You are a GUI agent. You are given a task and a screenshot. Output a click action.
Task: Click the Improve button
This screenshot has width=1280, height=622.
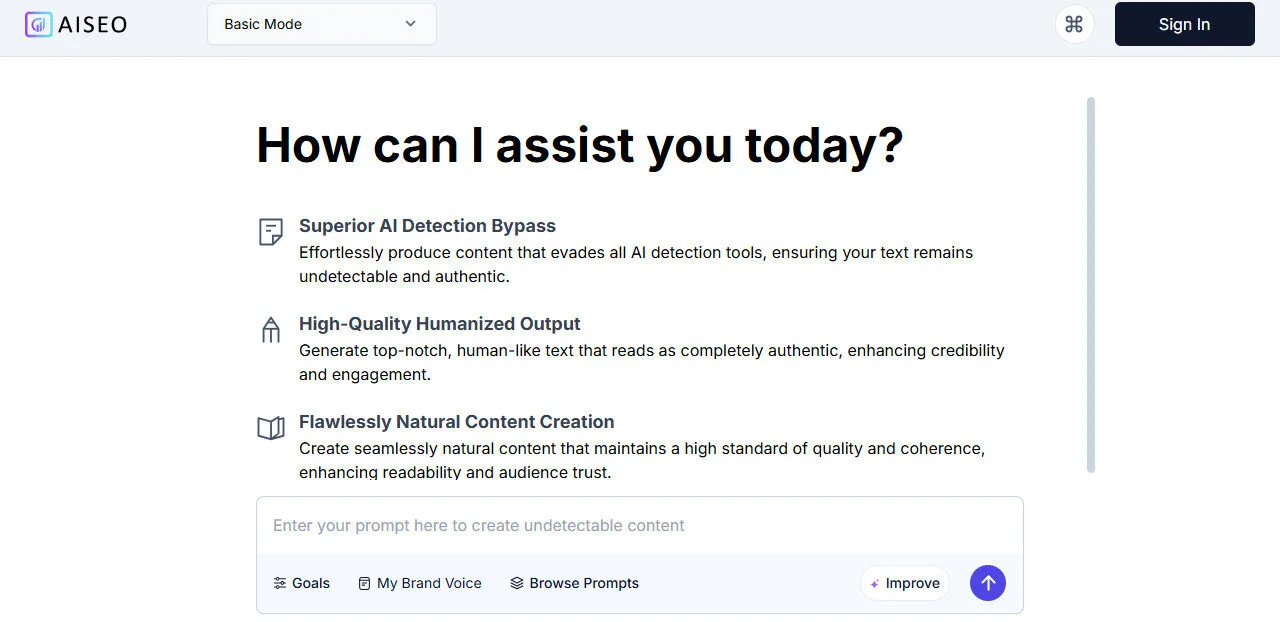pos(904,583)
